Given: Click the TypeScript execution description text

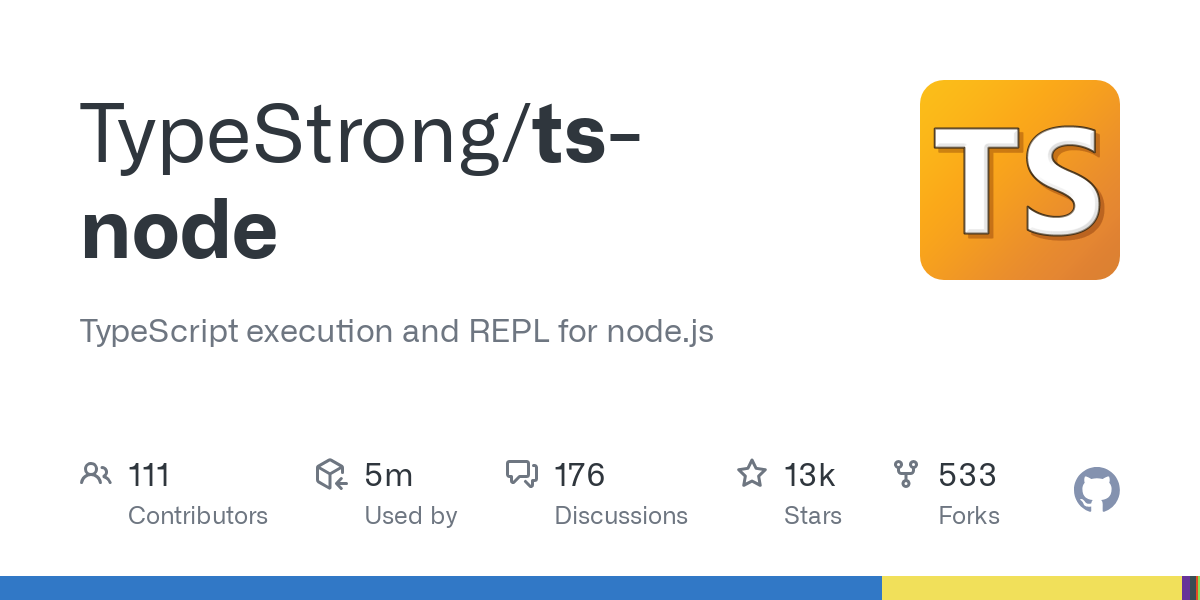Looking at the screenshot, I should [x=396, y=331].
